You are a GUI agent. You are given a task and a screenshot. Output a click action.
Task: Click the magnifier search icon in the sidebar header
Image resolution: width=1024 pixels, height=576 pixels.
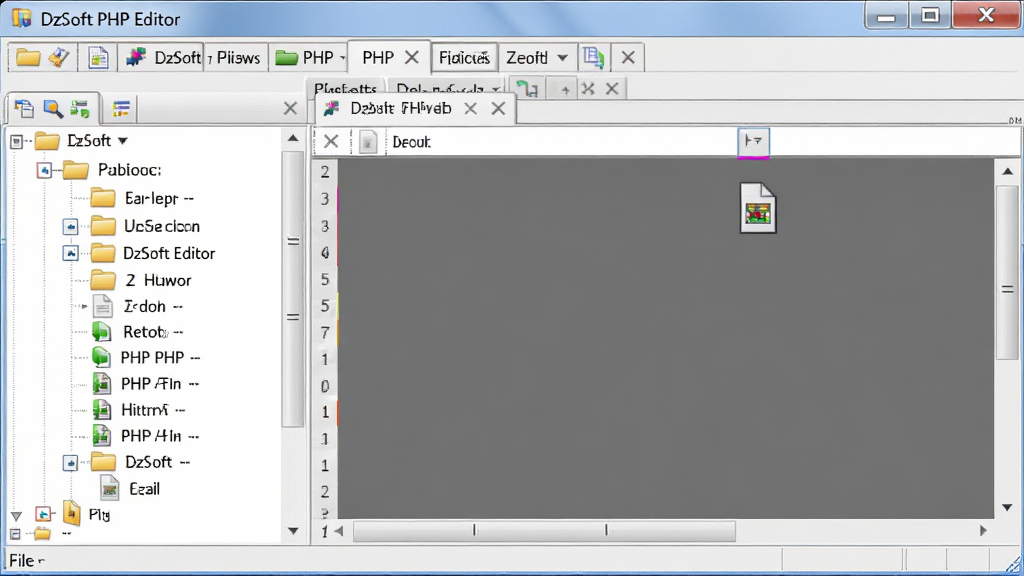click(53, 109)
